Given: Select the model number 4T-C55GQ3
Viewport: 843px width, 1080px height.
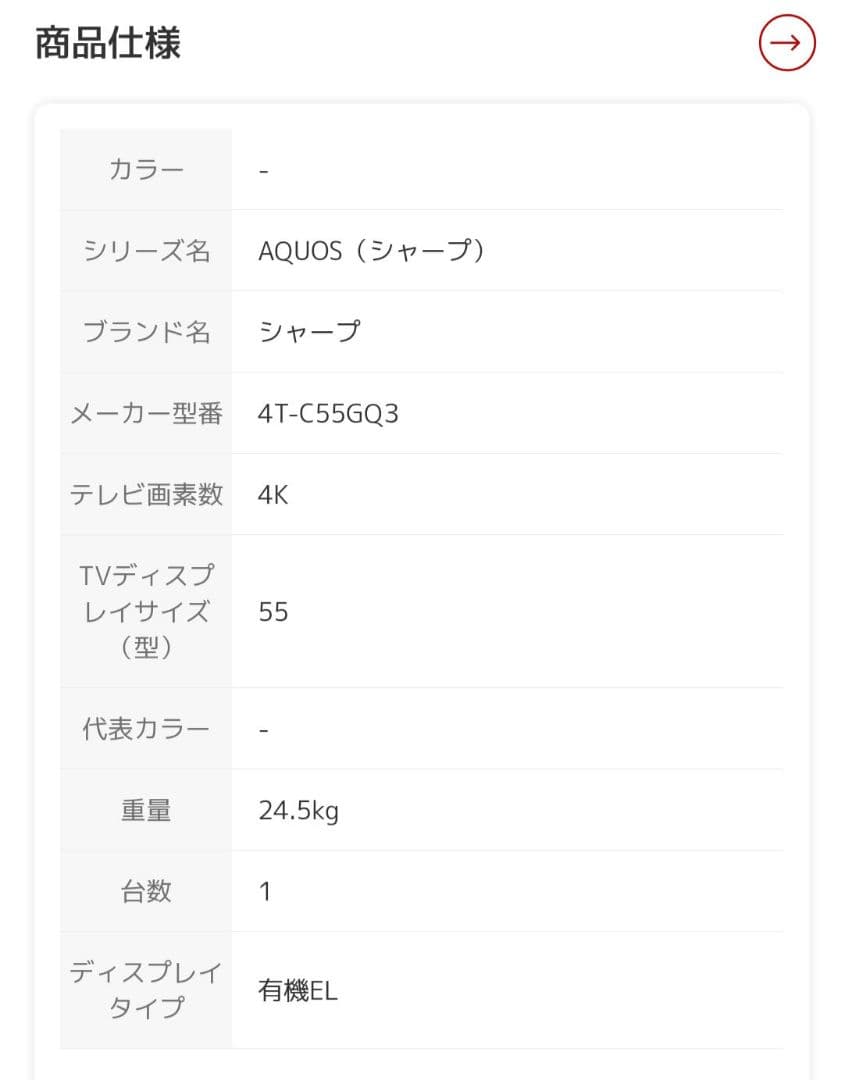Looking at the screenshot, I should pyautogui.click(x=329, y=413).
